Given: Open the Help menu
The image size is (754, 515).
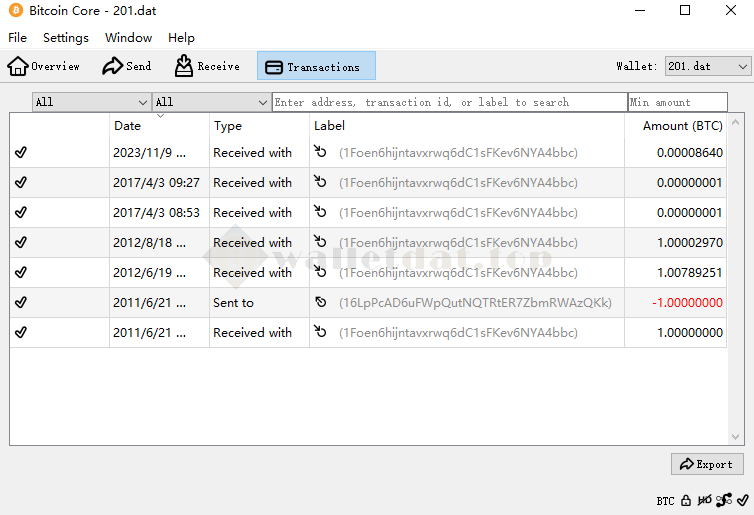Looking at the screenshot, I should [x=181, y=37].
